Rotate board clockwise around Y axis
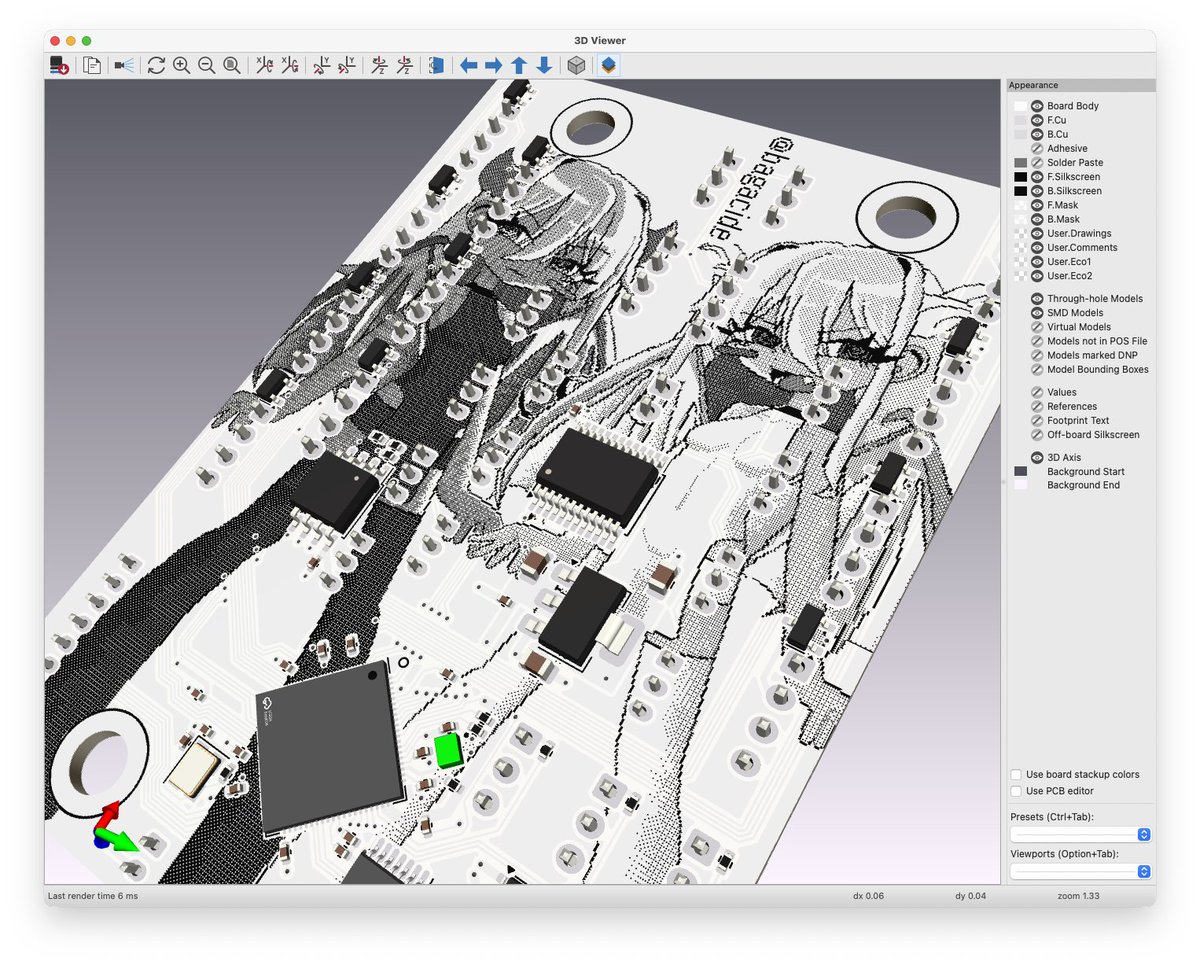Viewport: 1200px width, 965px height. point(322,65)
